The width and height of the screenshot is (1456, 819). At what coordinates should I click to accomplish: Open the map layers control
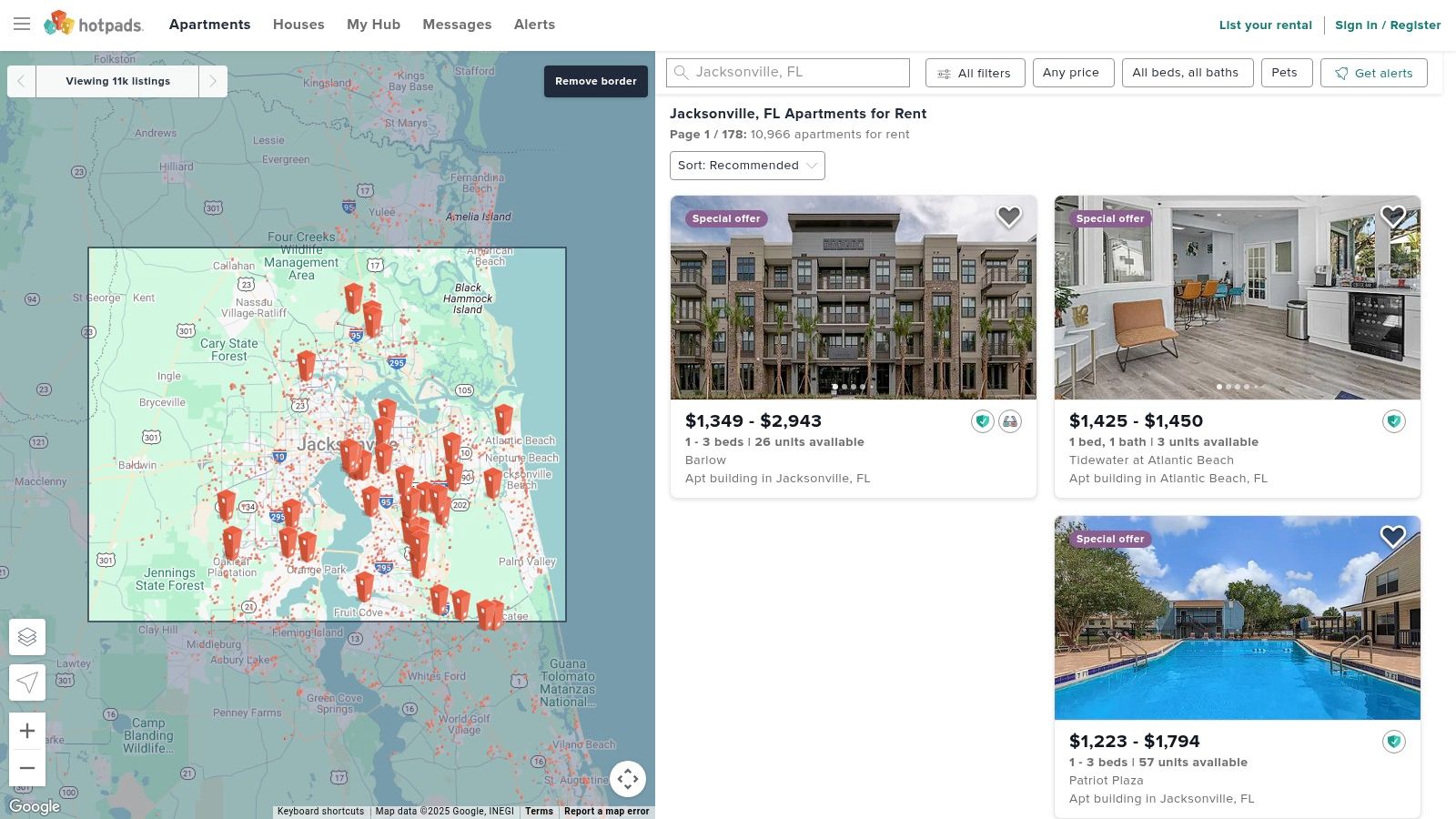27,637
